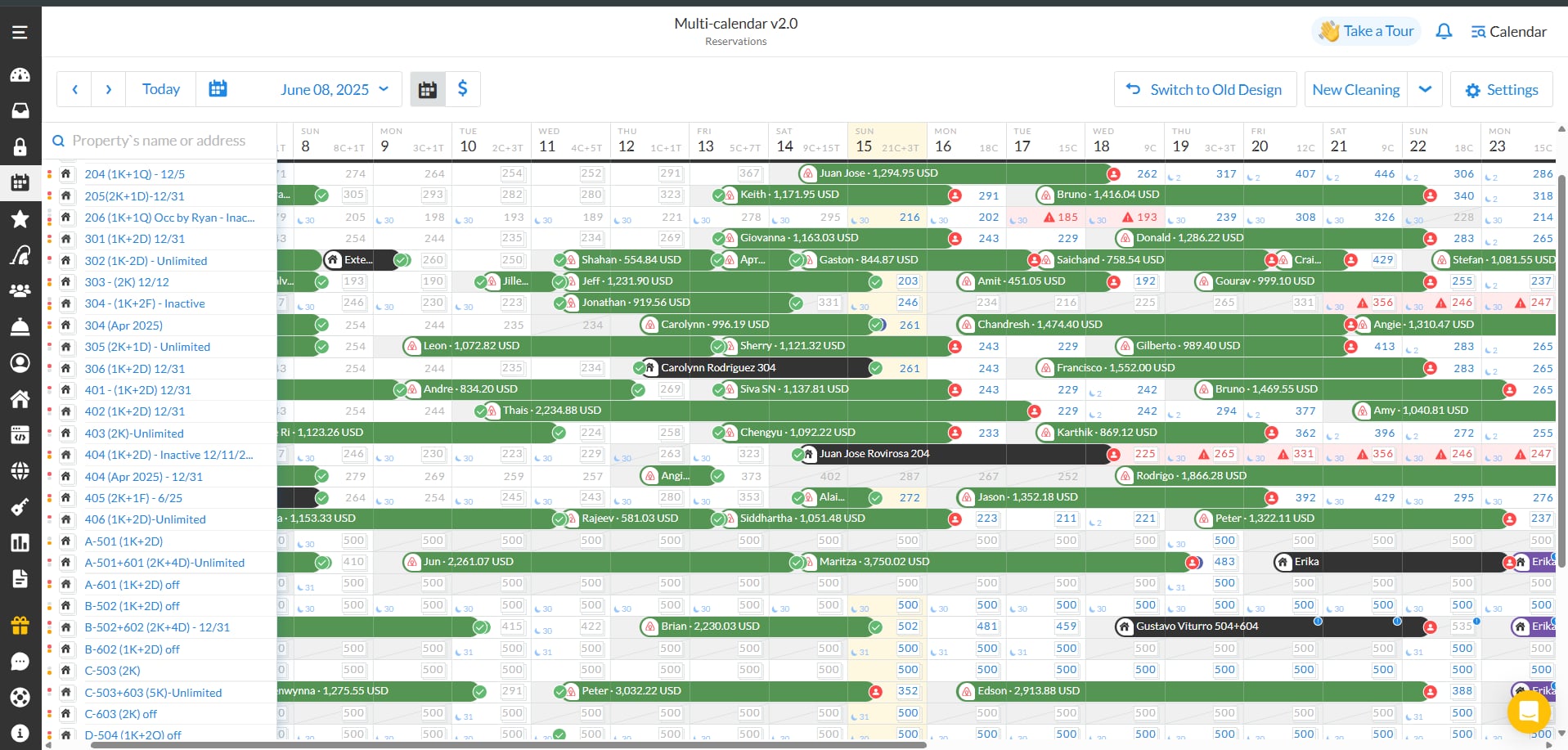This screenshot has width=1568, height=750.
Task: Open the inbox tray icon in sidebar
Action: point(20,110)
